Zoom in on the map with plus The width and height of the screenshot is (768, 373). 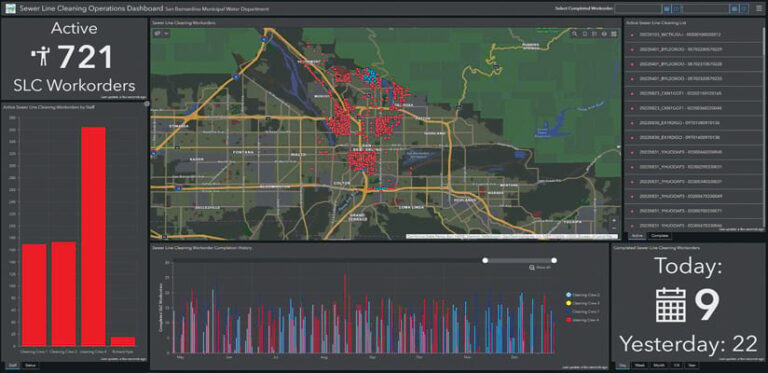pyautogui.click(x=614, y=220)
